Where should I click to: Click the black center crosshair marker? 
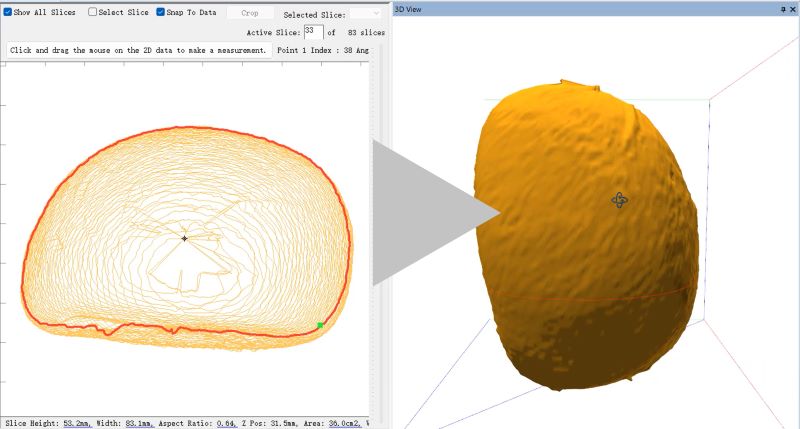[x=184, y=238]
